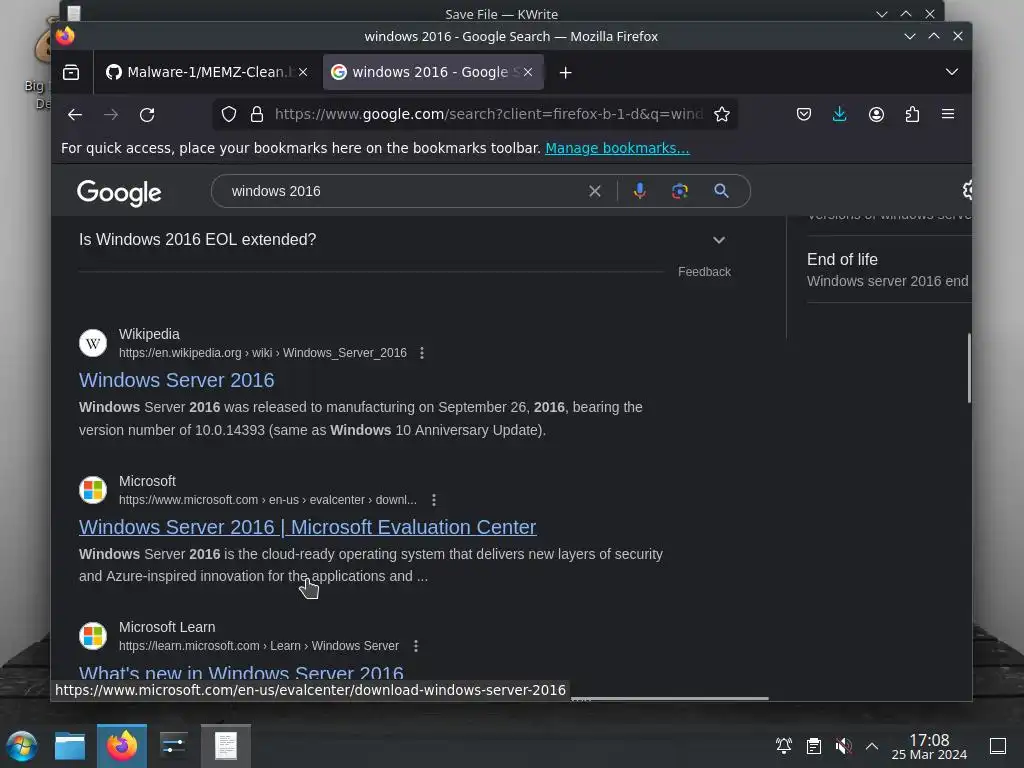The image size is (1024, 768).
Task: Open Firefox View from the tab bar
Action: pos(71,72)
